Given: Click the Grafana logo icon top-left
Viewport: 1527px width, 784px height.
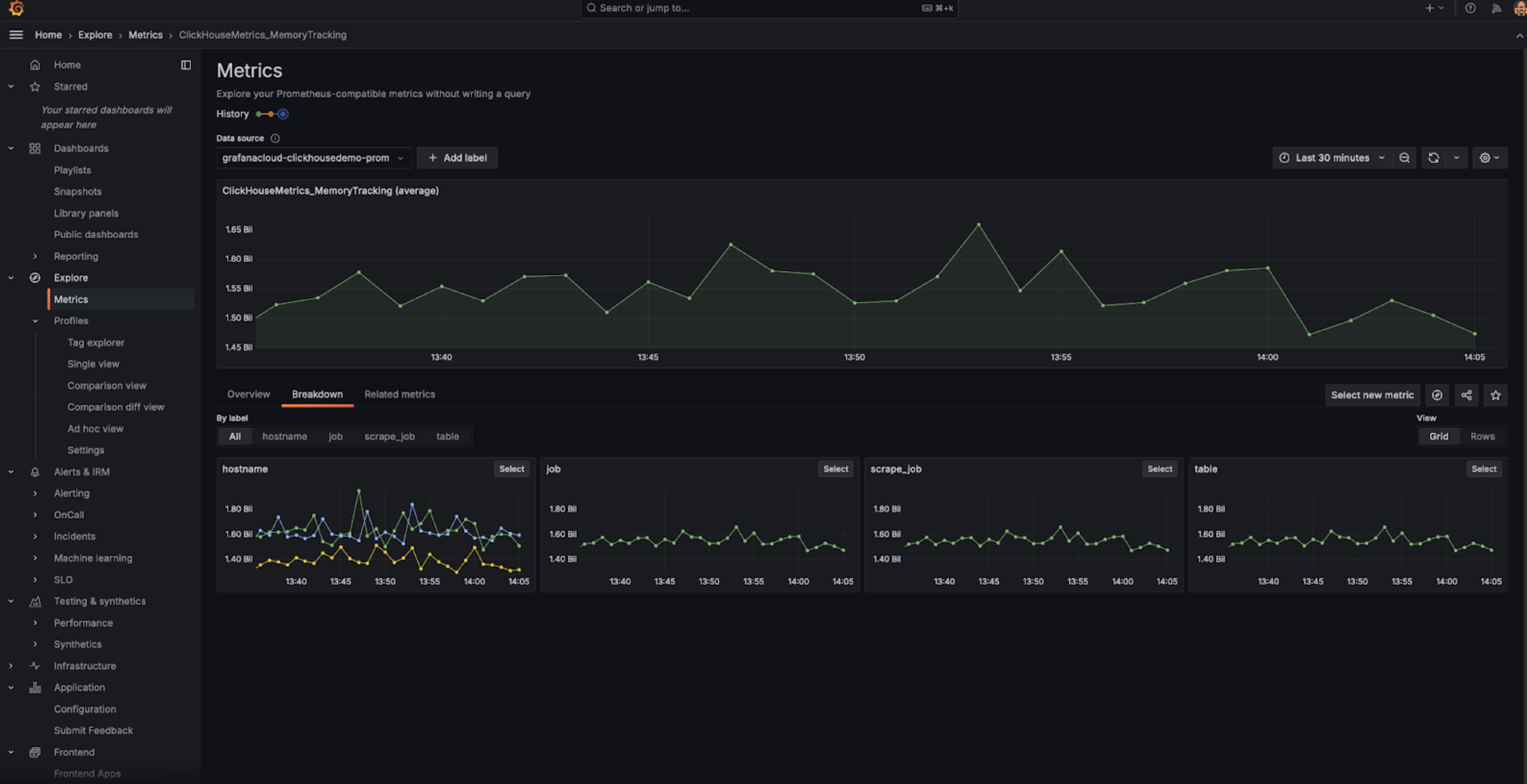Looking at the screenshot, I should point(16,8).
